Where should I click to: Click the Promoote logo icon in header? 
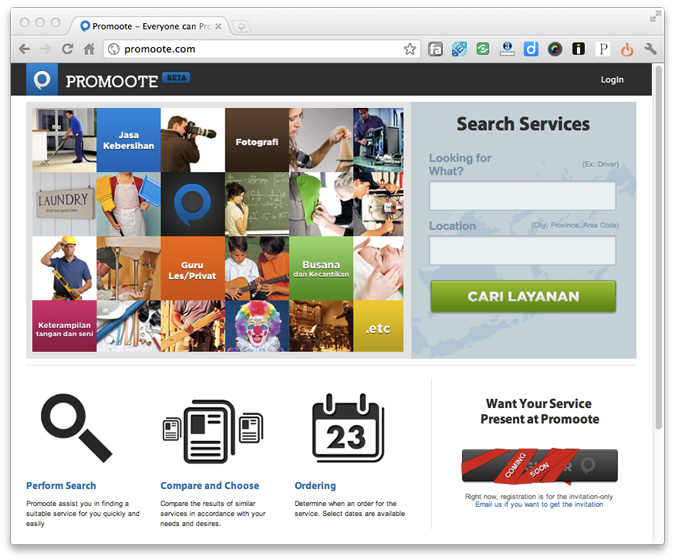tap(42, 80)
